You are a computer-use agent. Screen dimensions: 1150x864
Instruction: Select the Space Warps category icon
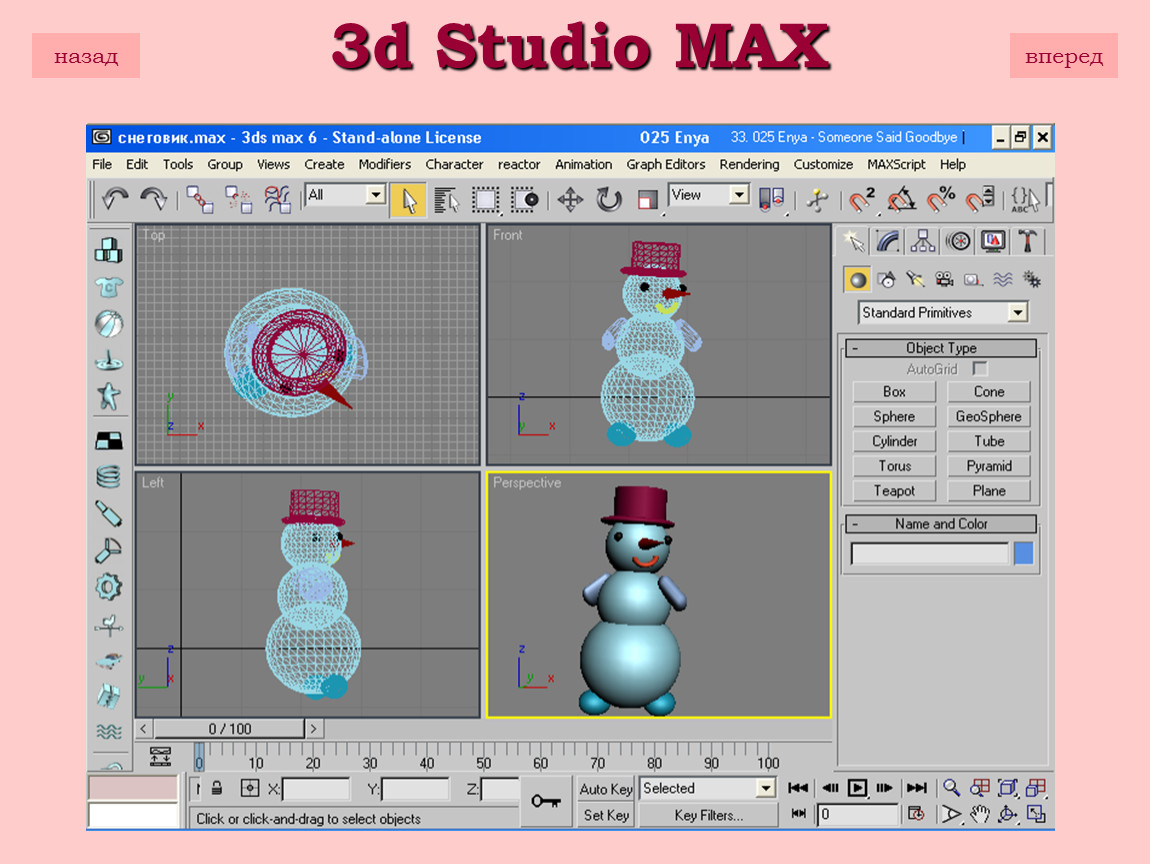point(1003,279)
